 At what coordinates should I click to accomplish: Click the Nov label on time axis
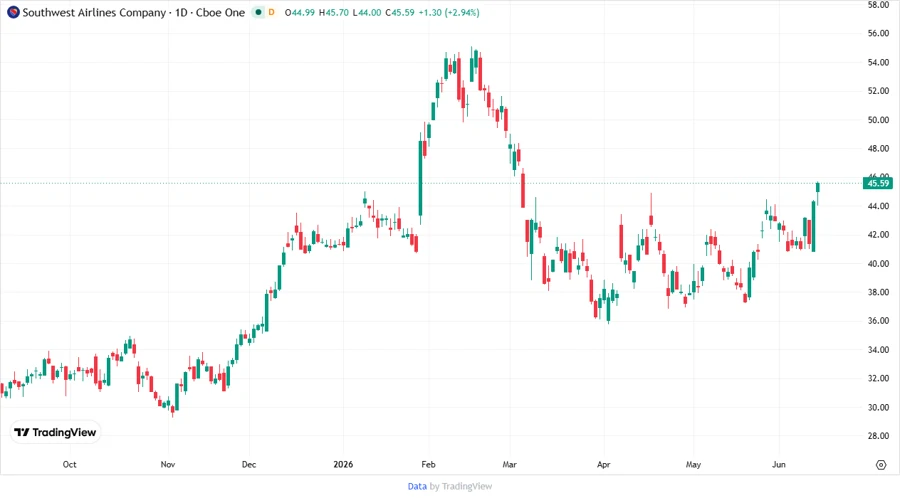point(168,464)
